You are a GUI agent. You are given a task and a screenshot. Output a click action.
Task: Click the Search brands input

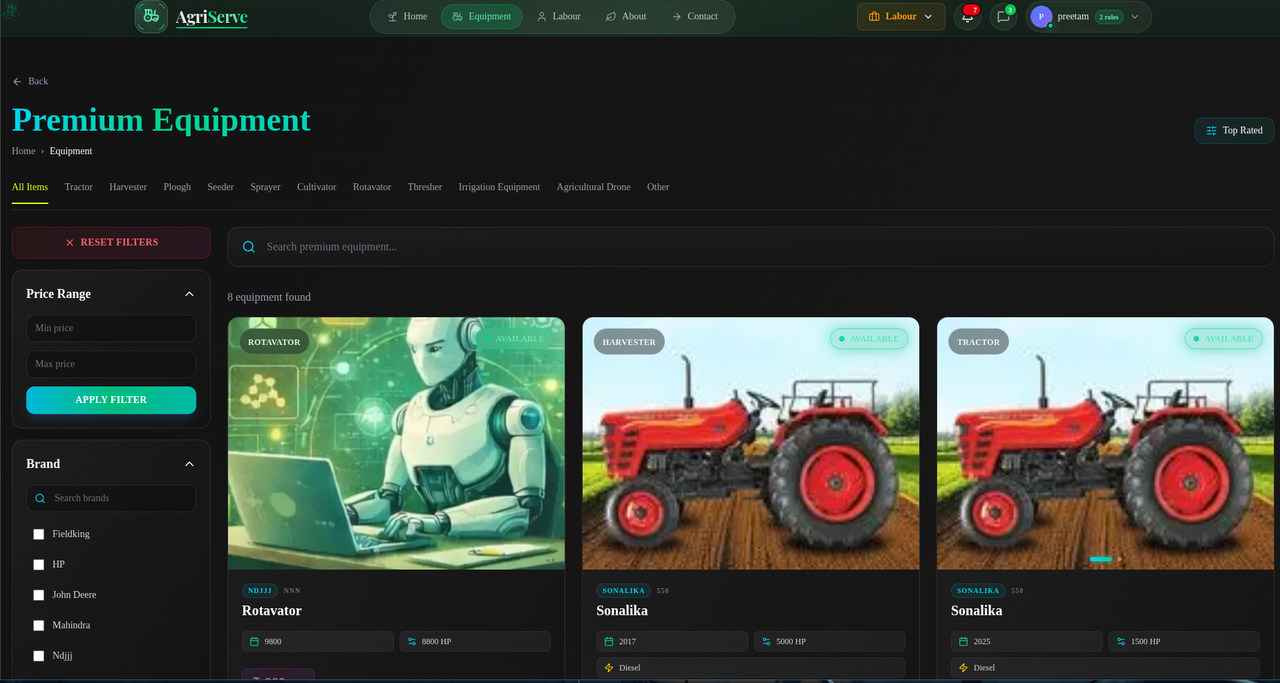click(111, 498)
